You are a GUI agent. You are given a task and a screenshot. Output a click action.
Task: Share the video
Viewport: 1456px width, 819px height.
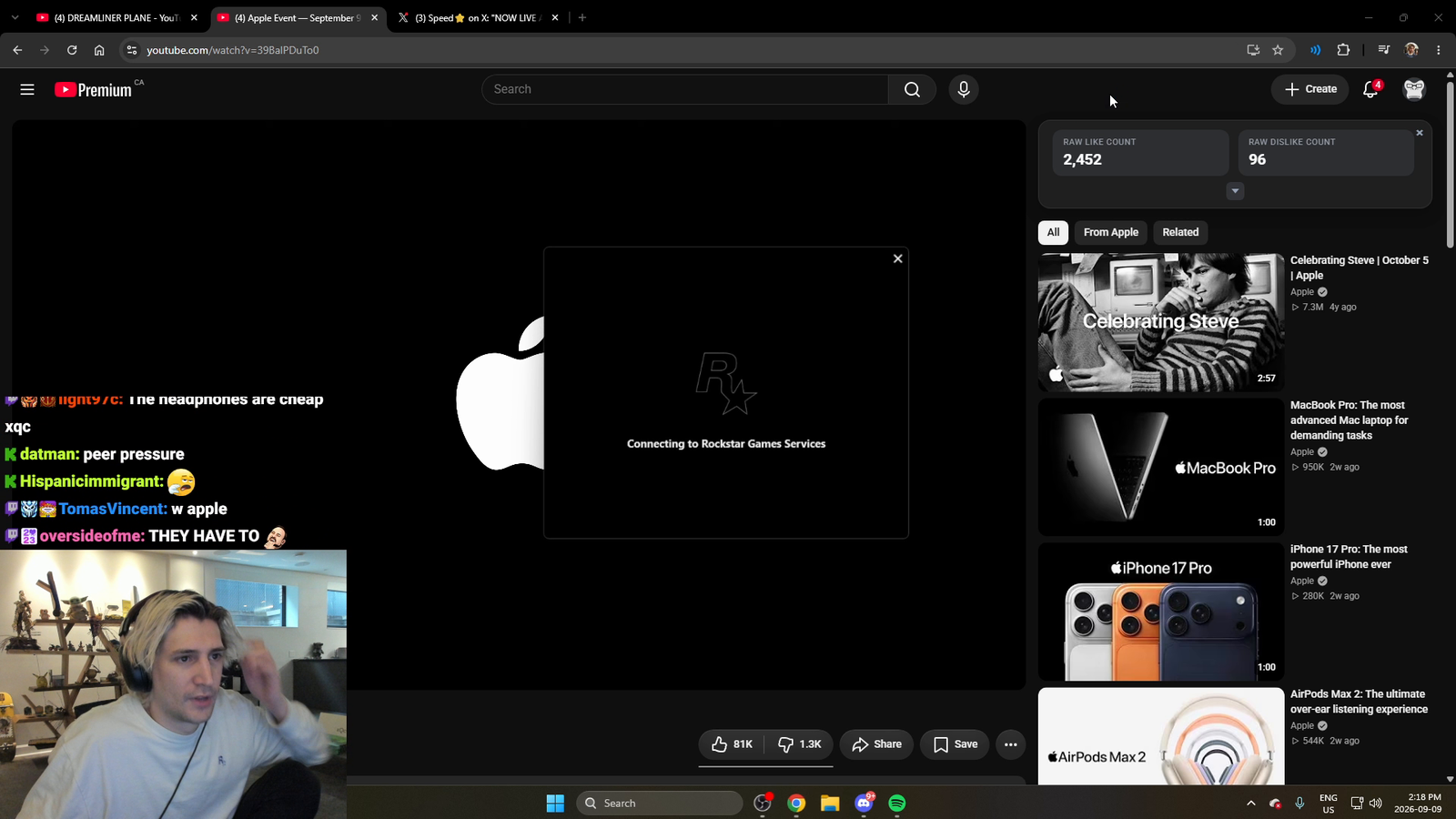[876, 744]
